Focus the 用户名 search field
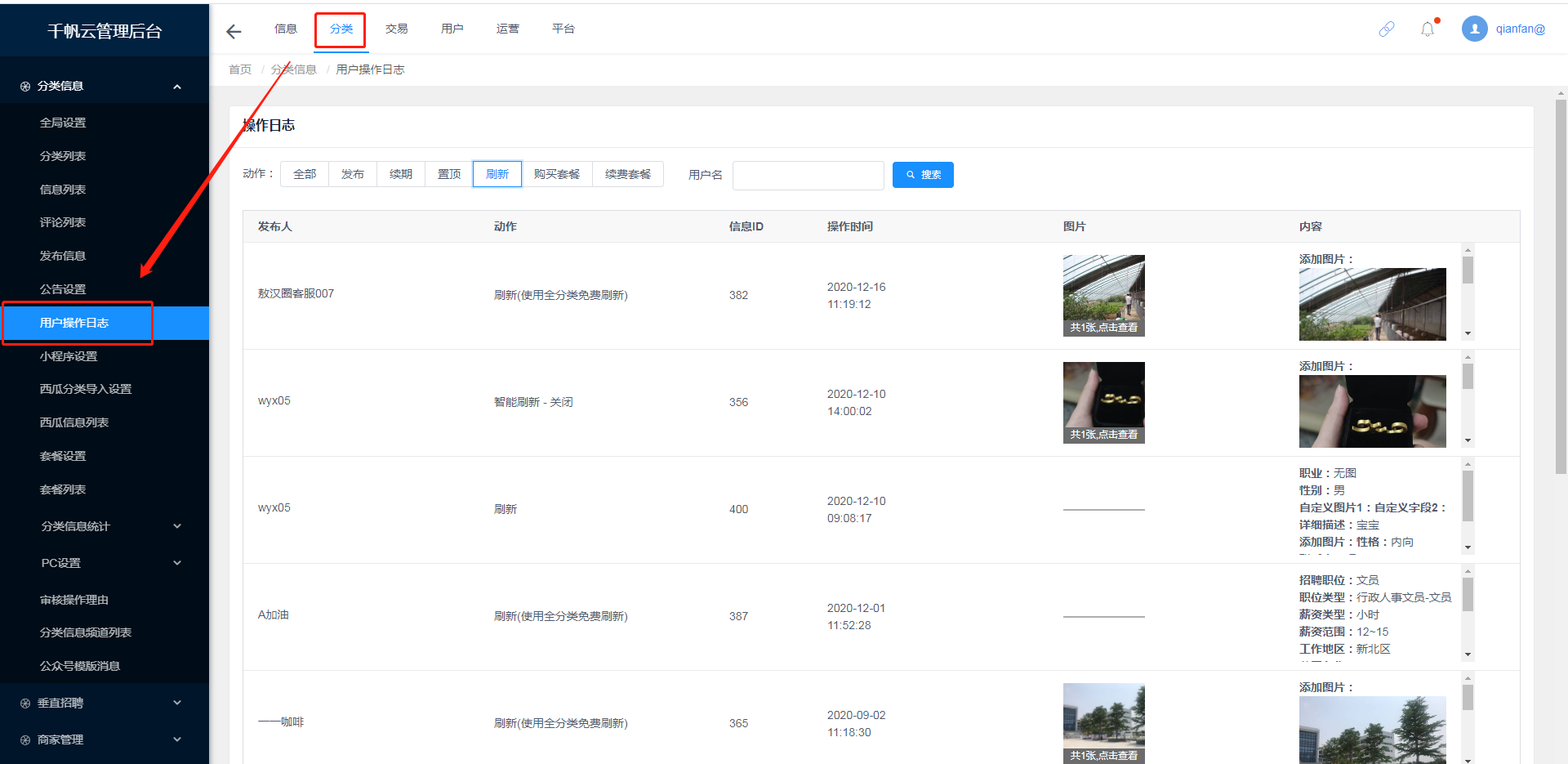 808,175
